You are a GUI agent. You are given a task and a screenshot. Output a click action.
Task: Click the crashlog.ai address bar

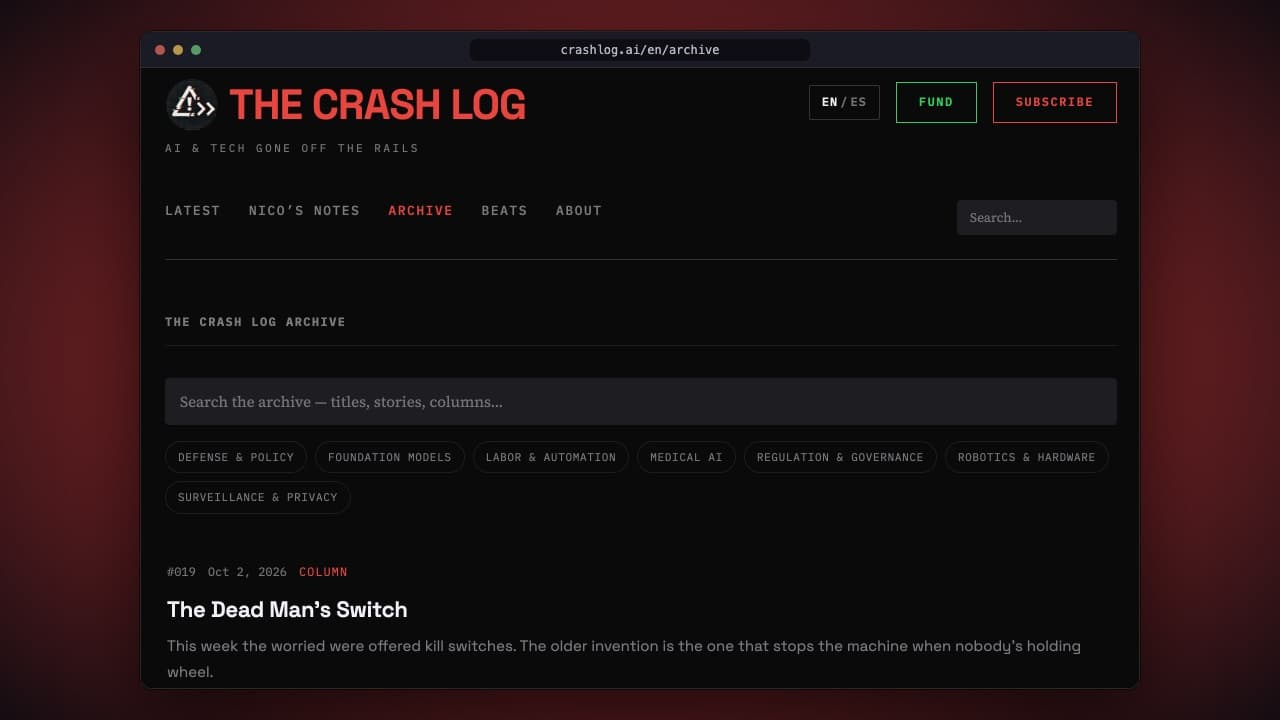pos(640,50)
